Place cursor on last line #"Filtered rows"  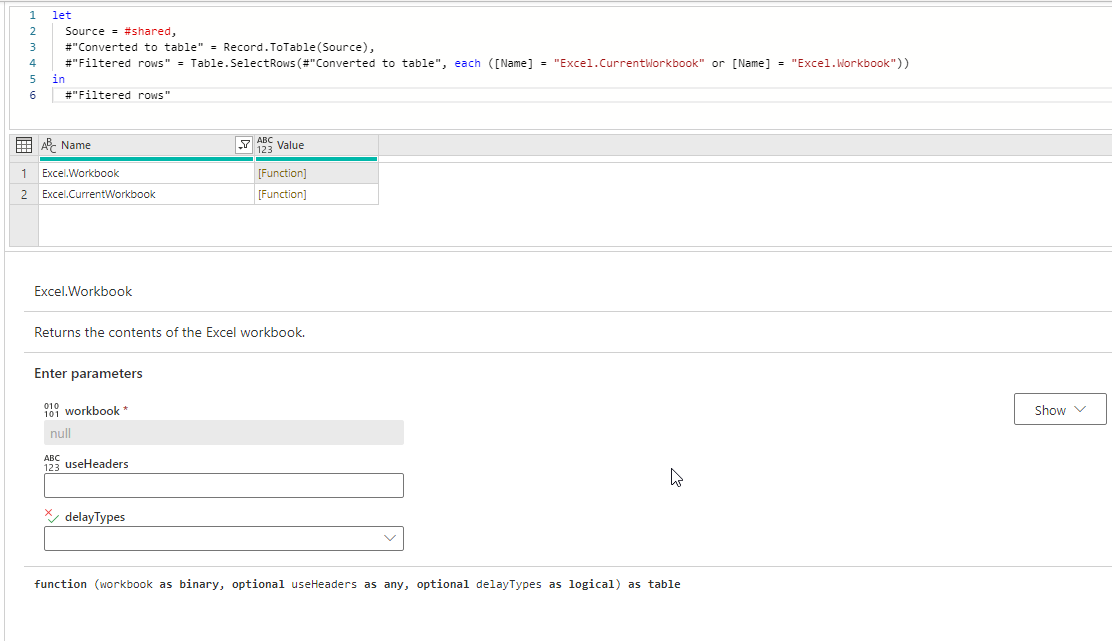[x=118, y=95]
